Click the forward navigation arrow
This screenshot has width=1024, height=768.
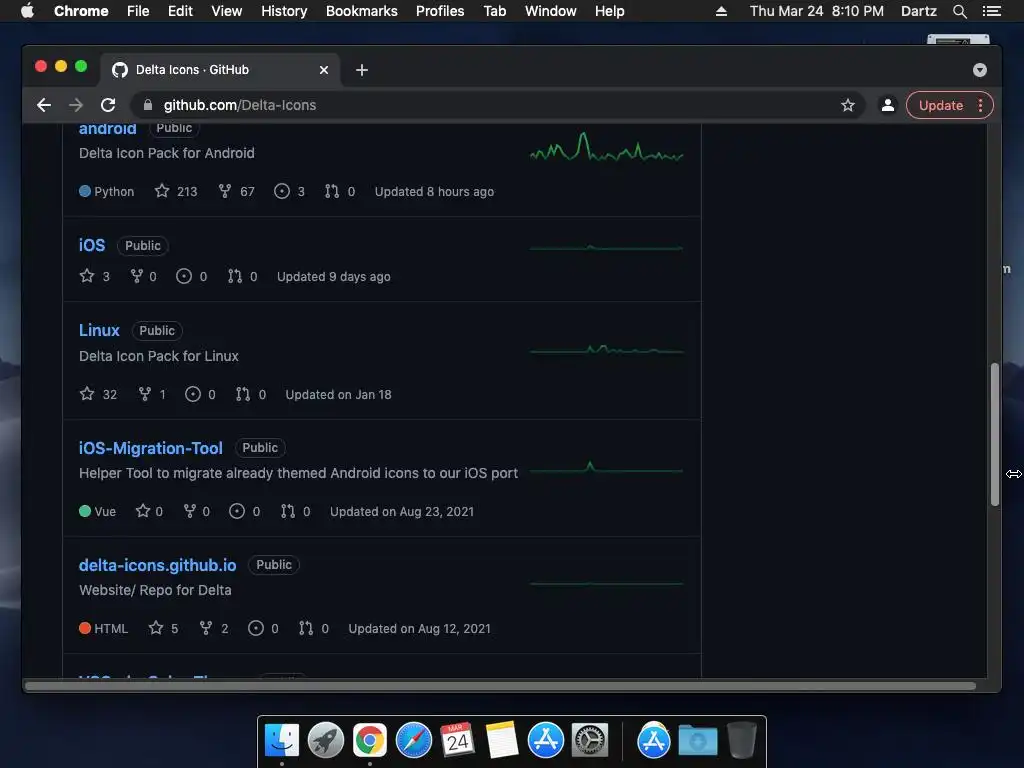pyautogui.click(x=76, y=105)
